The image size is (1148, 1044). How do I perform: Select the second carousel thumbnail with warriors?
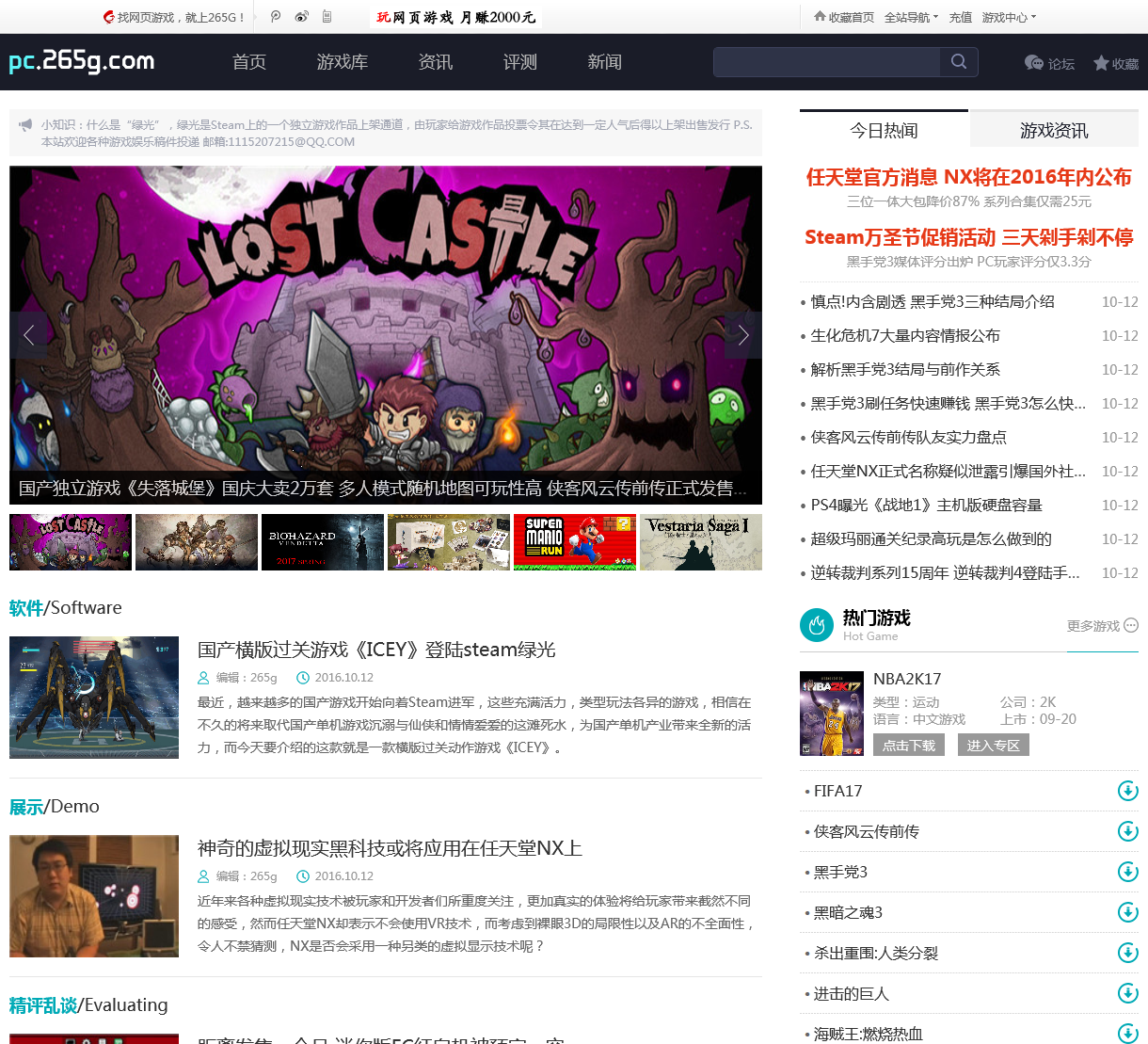pos(197,542)
